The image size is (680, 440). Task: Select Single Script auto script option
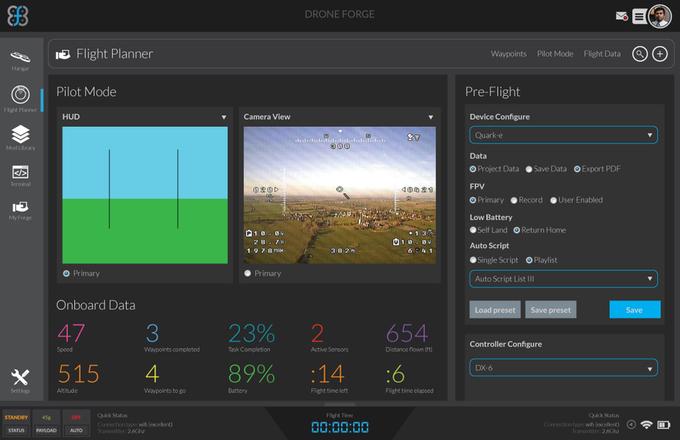pyautogui.click(x=473, y=260)
